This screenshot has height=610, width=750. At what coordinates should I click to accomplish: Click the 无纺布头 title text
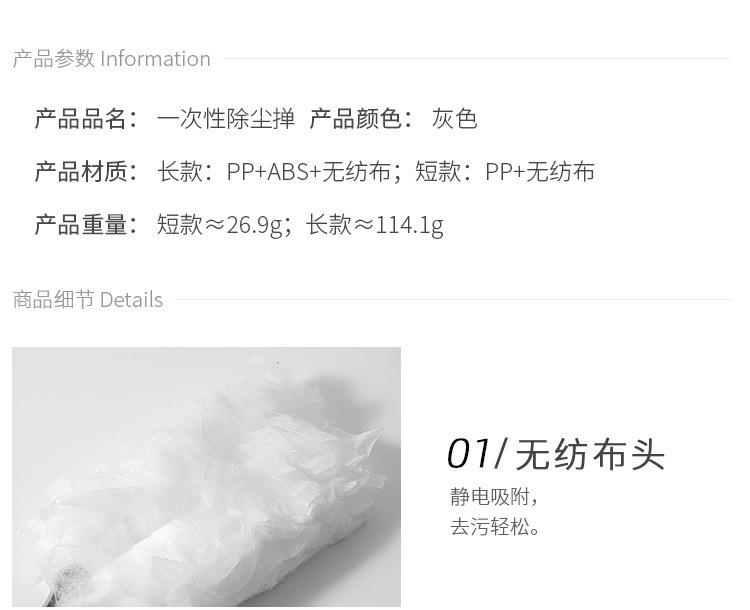tap(590, 455)
